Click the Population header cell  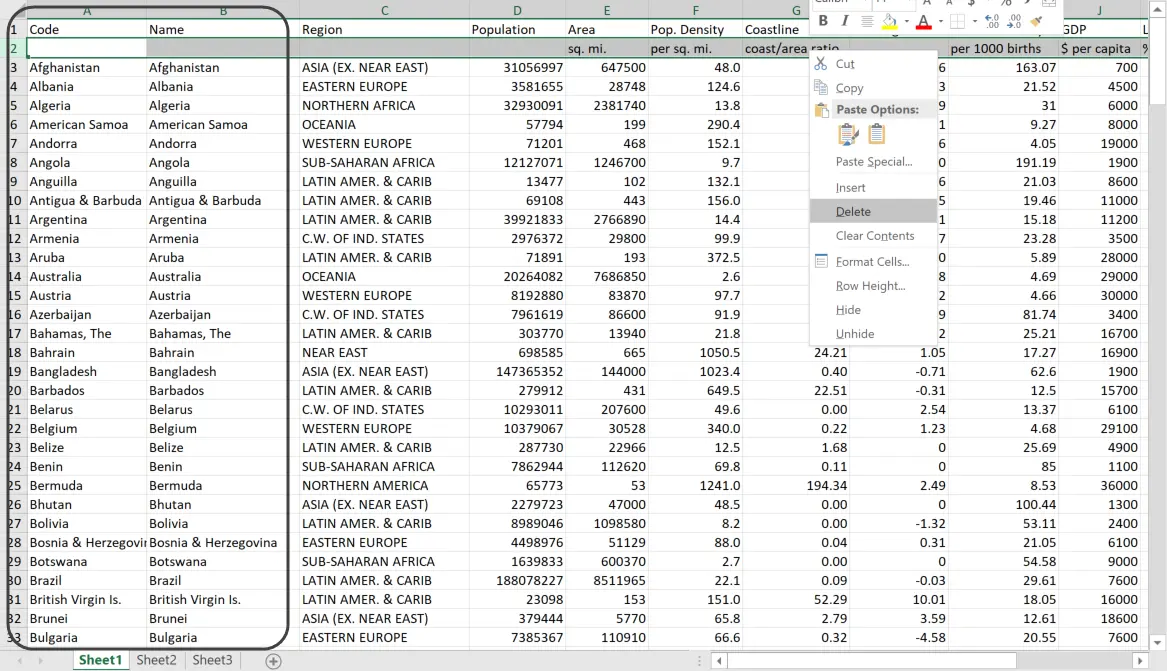(x=517, y=30)
